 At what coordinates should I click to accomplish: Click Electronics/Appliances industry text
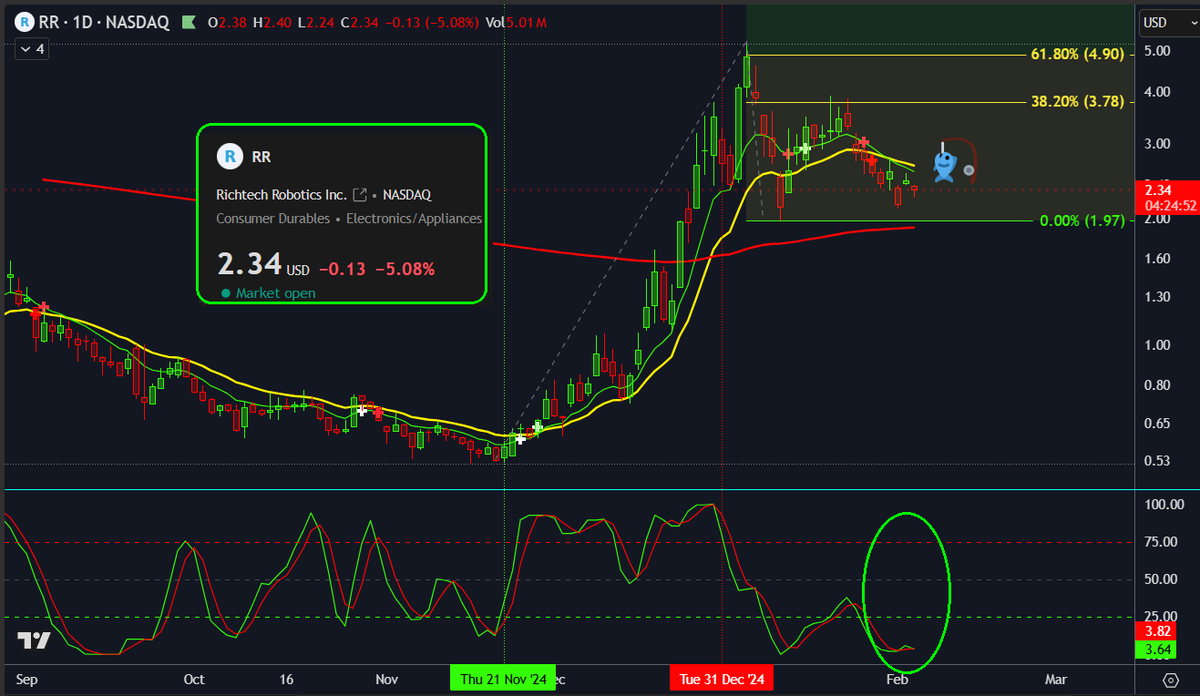coord(414,218)
